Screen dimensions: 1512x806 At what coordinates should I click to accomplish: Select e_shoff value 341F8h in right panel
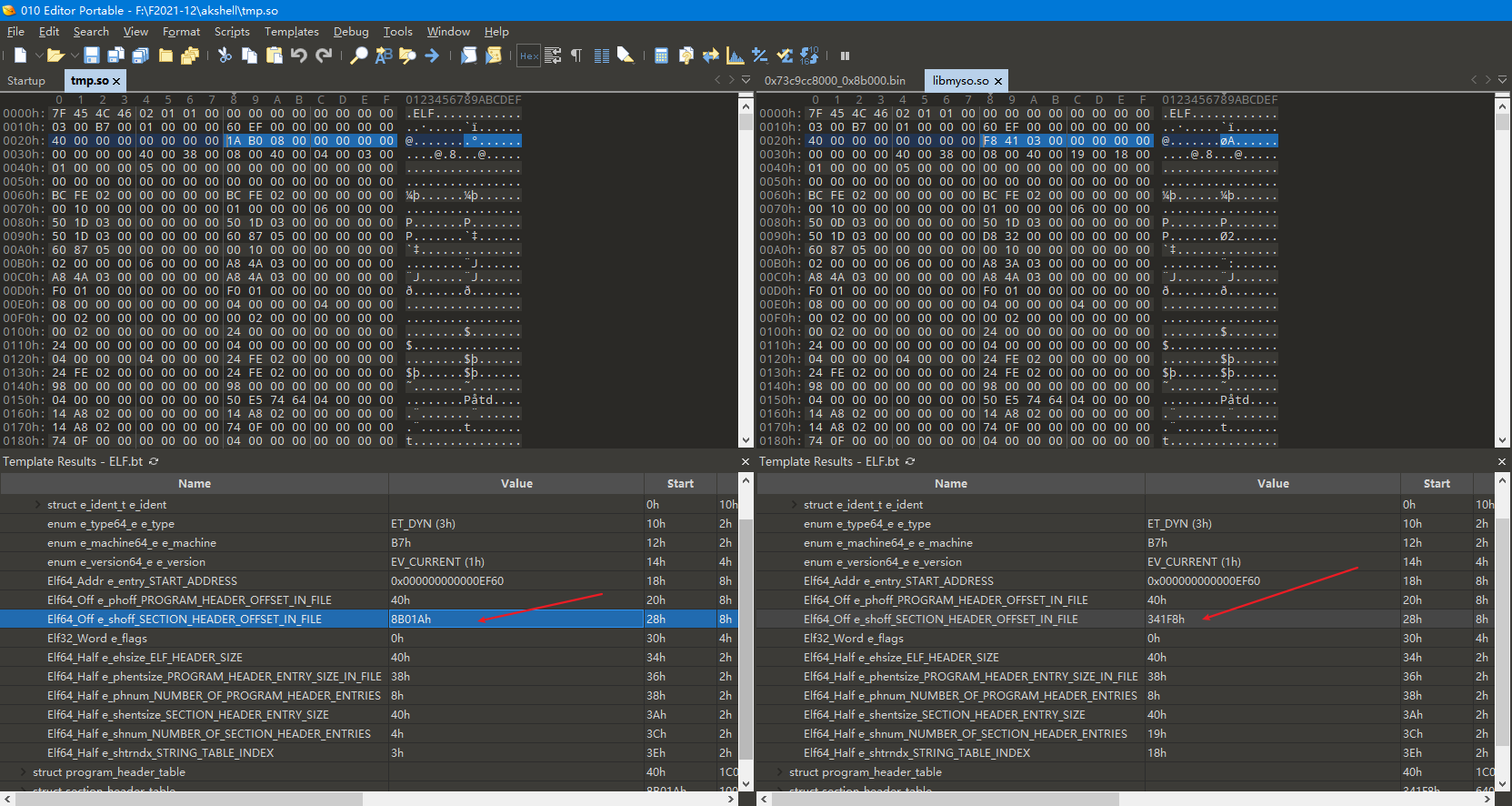click(1166, 619)
